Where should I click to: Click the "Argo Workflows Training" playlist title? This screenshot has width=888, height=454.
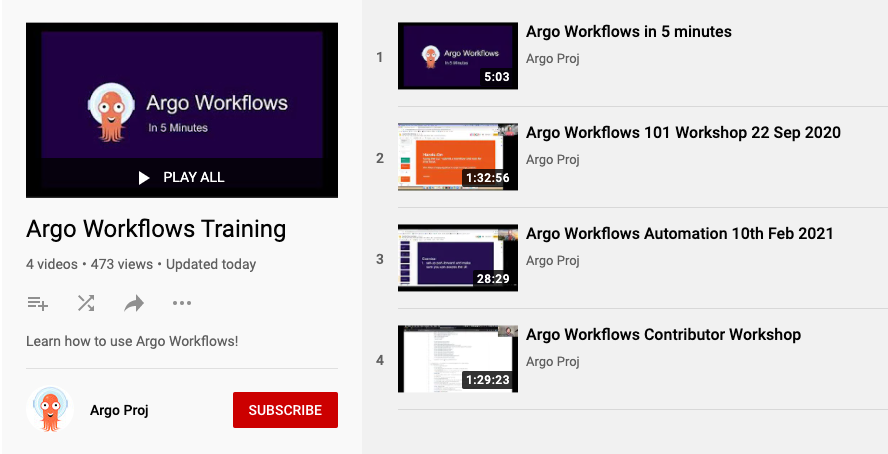[156, 229]
